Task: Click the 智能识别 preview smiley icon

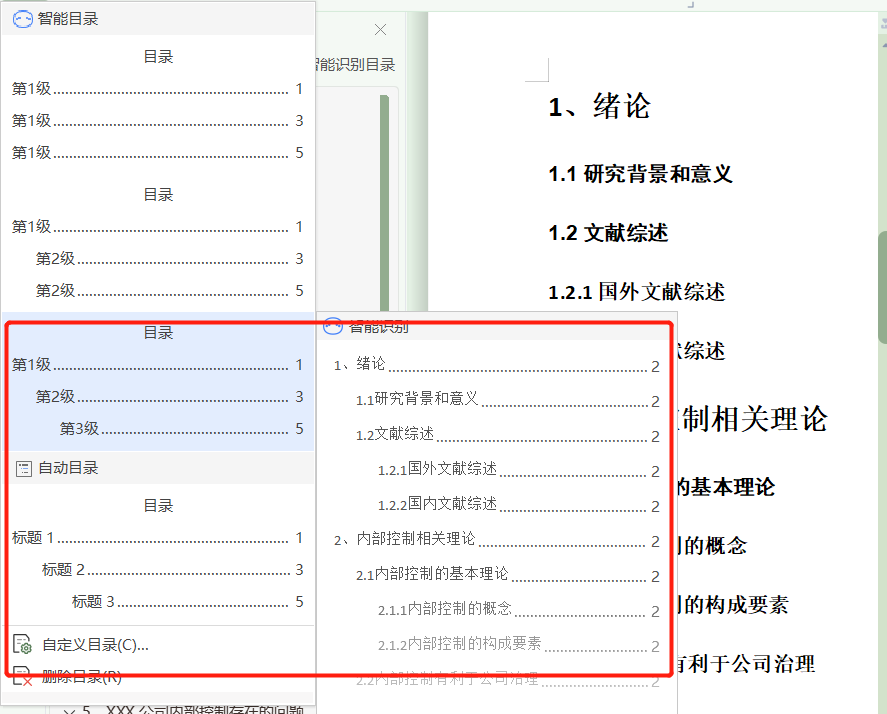Action: (333, 326)
